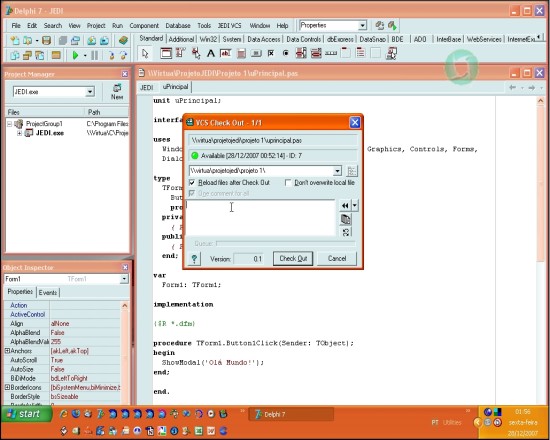Viewport: 550px width, 440px height.
Task: Switch to the JEDI editor tab
Action: tap(147, 87)
